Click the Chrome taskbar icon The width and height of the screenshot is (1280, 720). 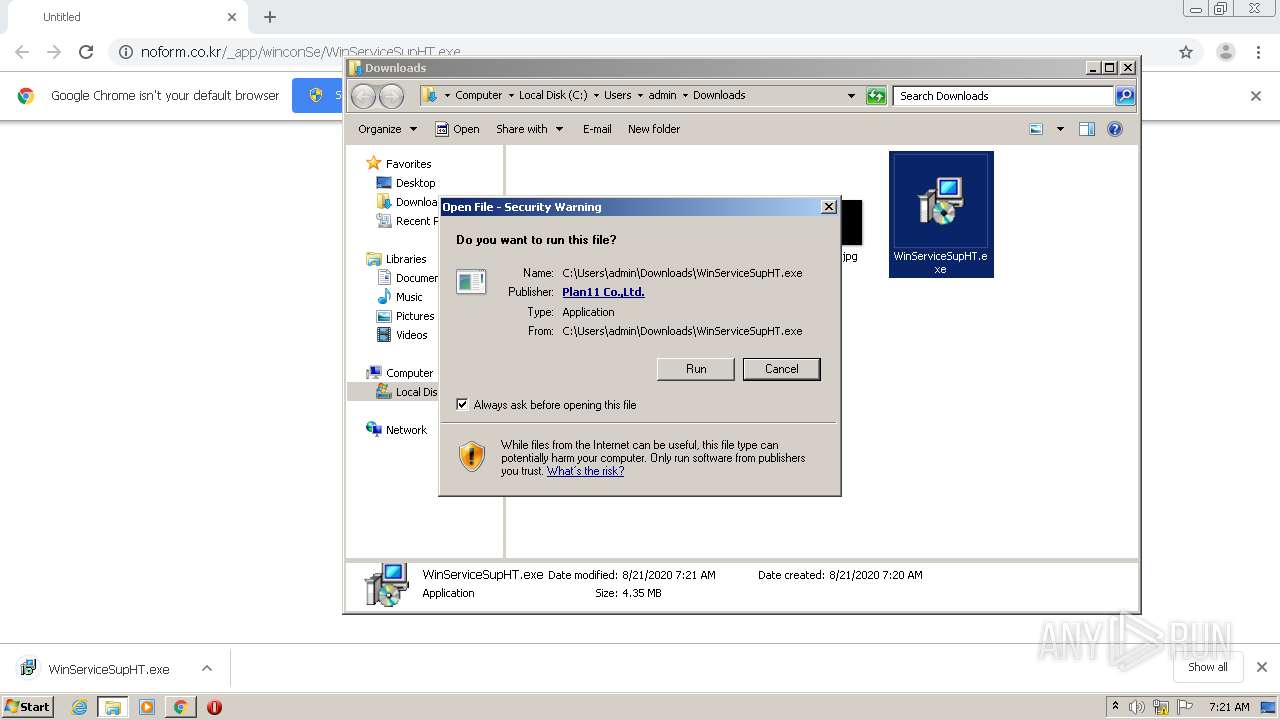(180, 707)
